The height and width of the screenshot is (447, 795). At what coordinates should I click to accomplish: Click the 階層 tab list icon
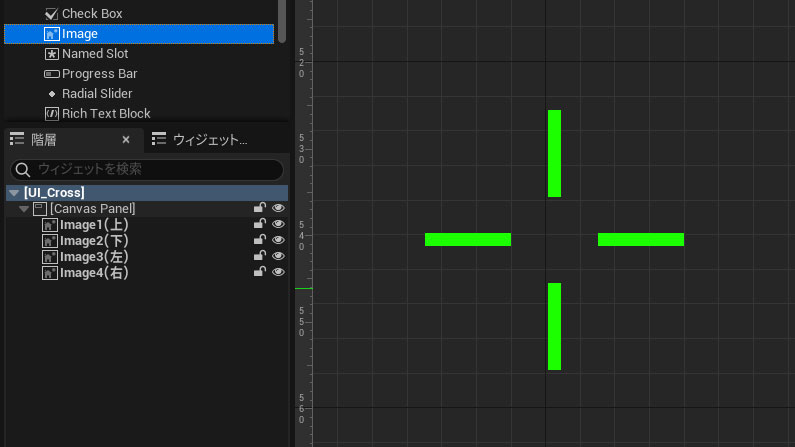click(17, 139)
